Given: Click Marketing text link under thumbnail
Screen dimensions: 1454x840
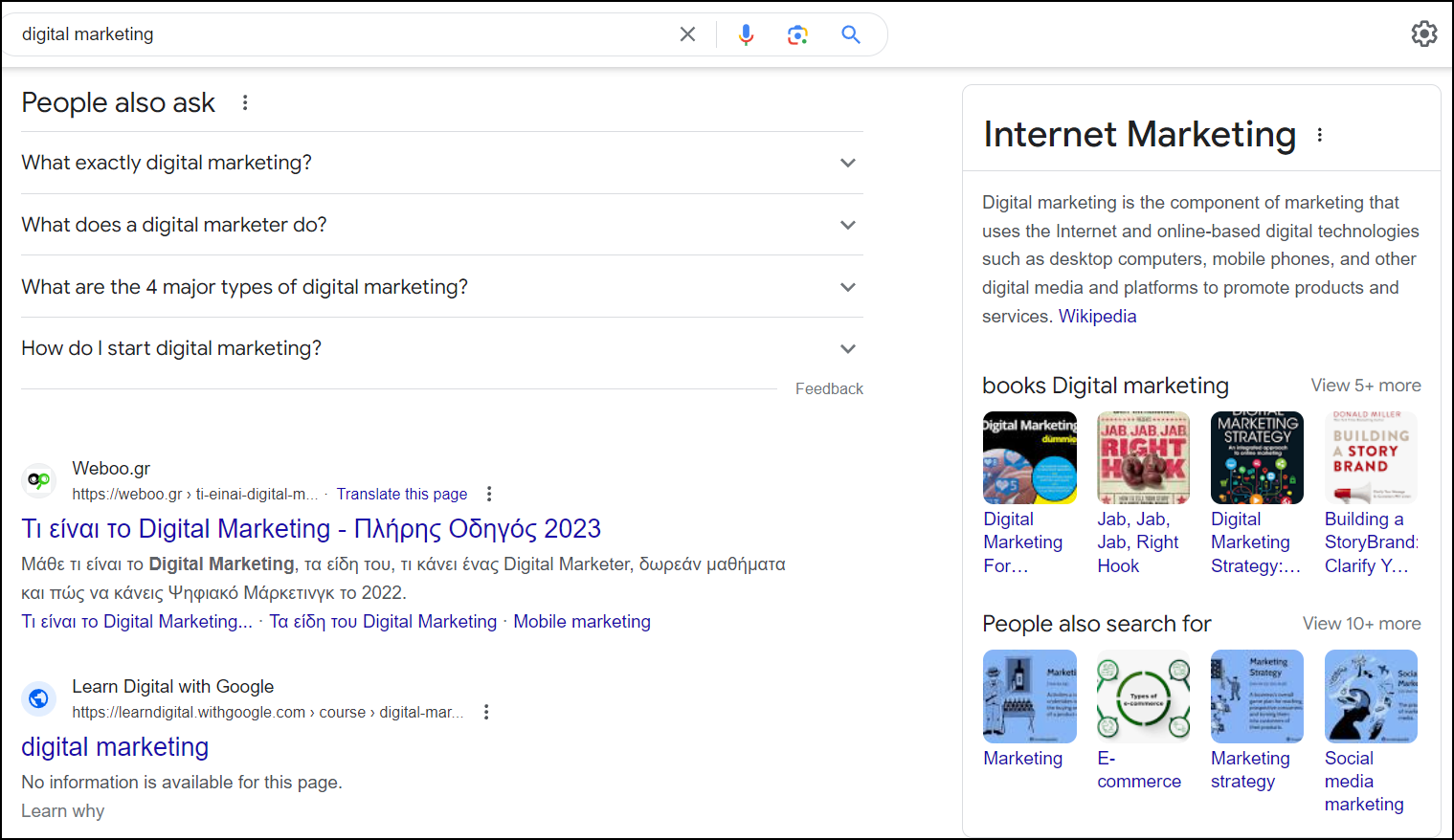Looking at the screenshot, I should pos(1023,759).
